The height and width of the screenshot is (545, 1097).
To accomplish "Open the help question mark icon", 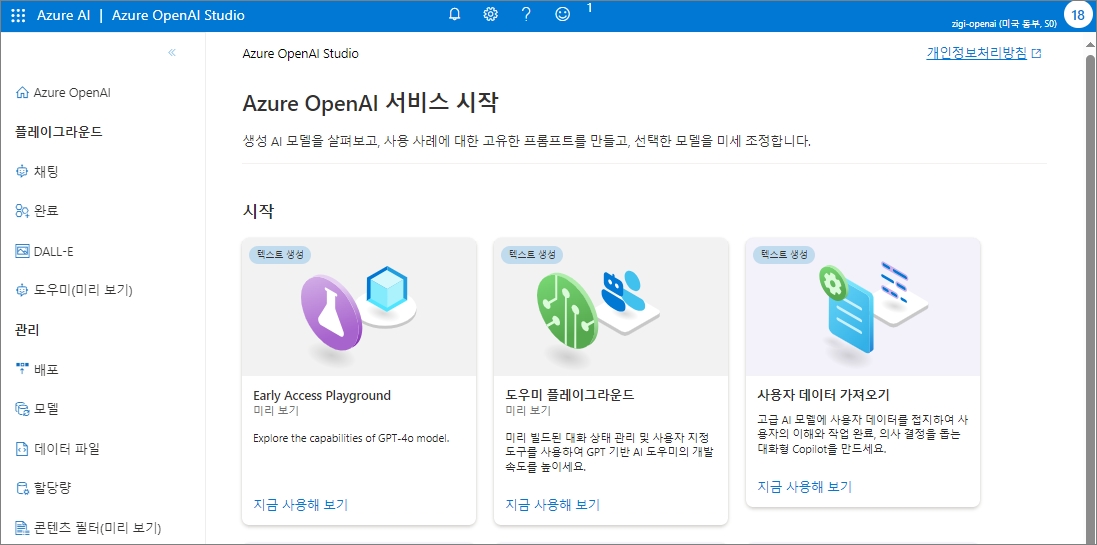I will click(x=527, y=15).
